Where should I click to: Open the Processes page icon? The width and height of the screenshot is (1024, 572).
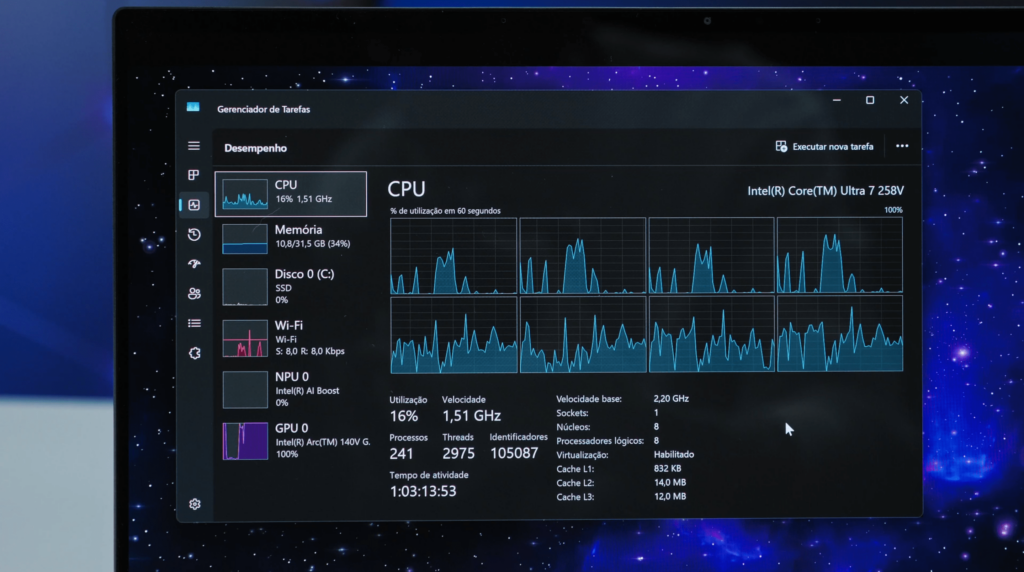[194, 175]
